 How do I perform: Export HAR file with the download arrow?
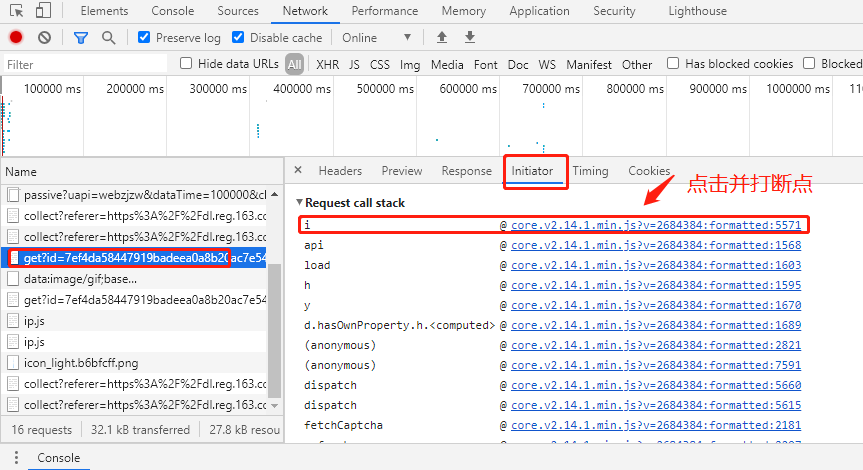pyautogui.click(x=469, y=37)
